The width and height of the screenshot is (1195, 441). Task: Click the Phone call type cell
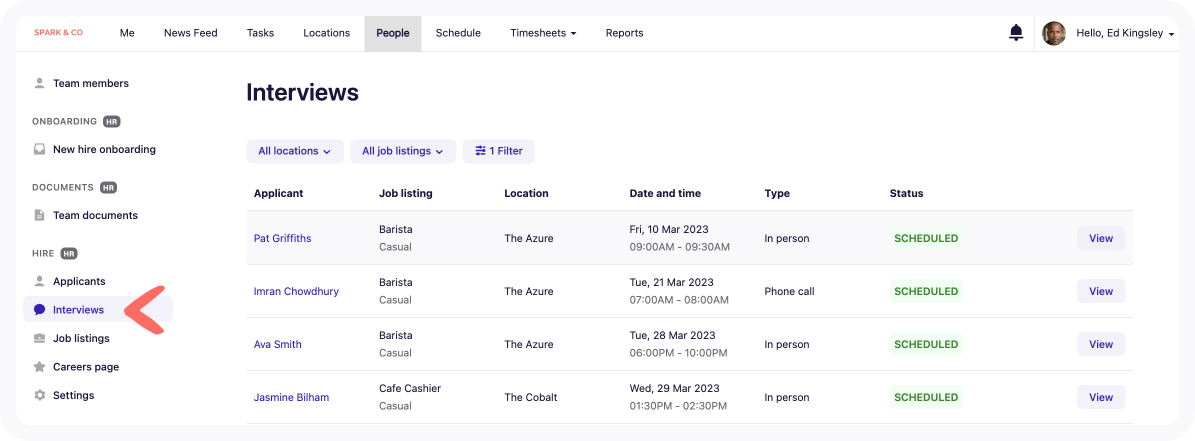[790, 291]
